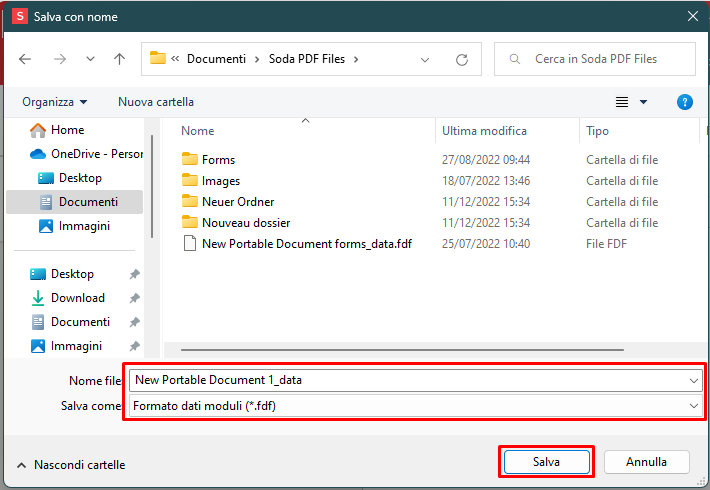
Task: Select New Portable Document forms_data.fdf file
Action: coord(307,244)
